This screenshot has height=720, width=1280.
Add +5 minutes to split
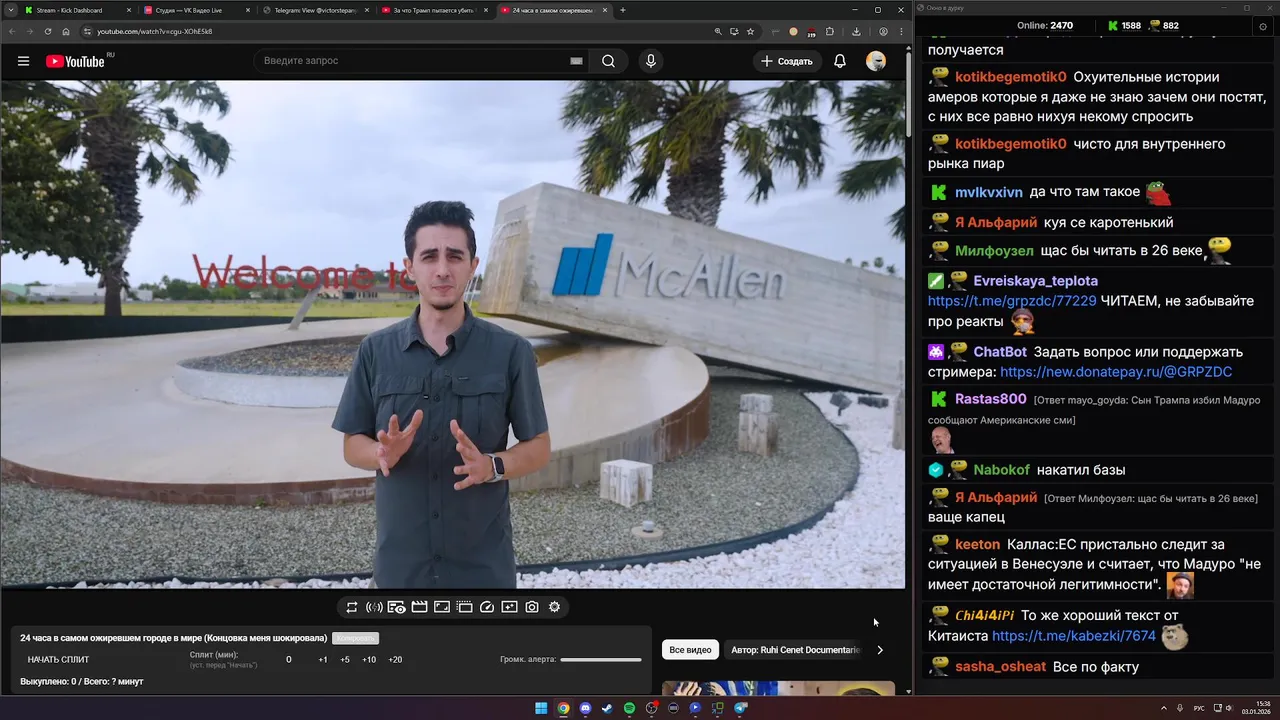(x=345, y=659)
